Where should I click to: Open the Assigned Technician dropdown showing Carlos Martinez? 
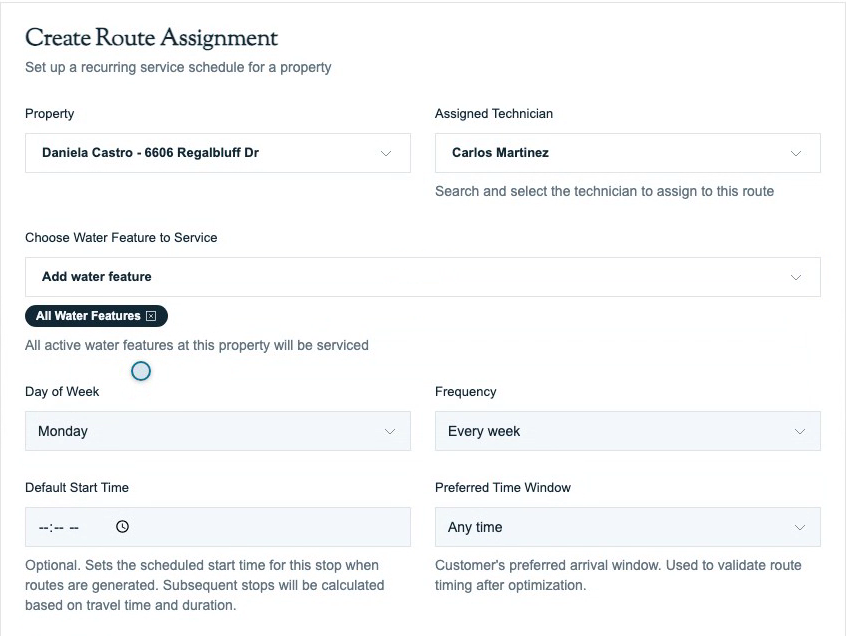pos(627,153)
